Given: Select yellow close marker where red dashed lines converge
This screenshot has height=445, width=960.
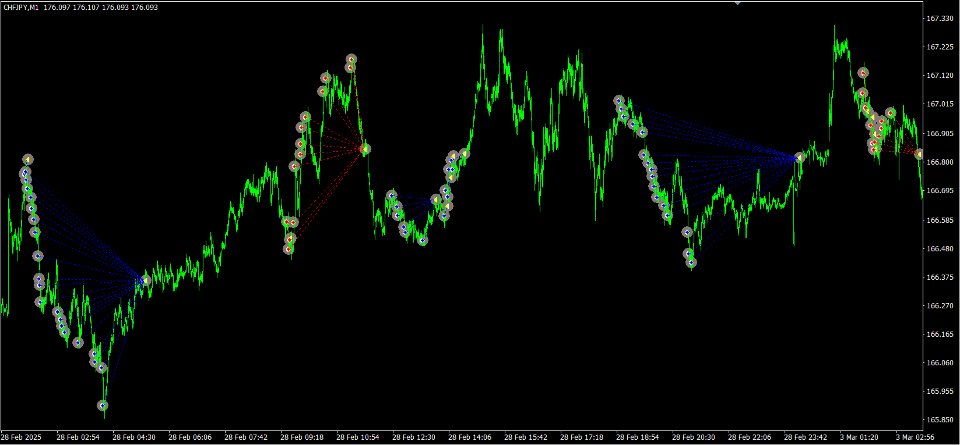Looking at the screenshot, I should [365, 148].
